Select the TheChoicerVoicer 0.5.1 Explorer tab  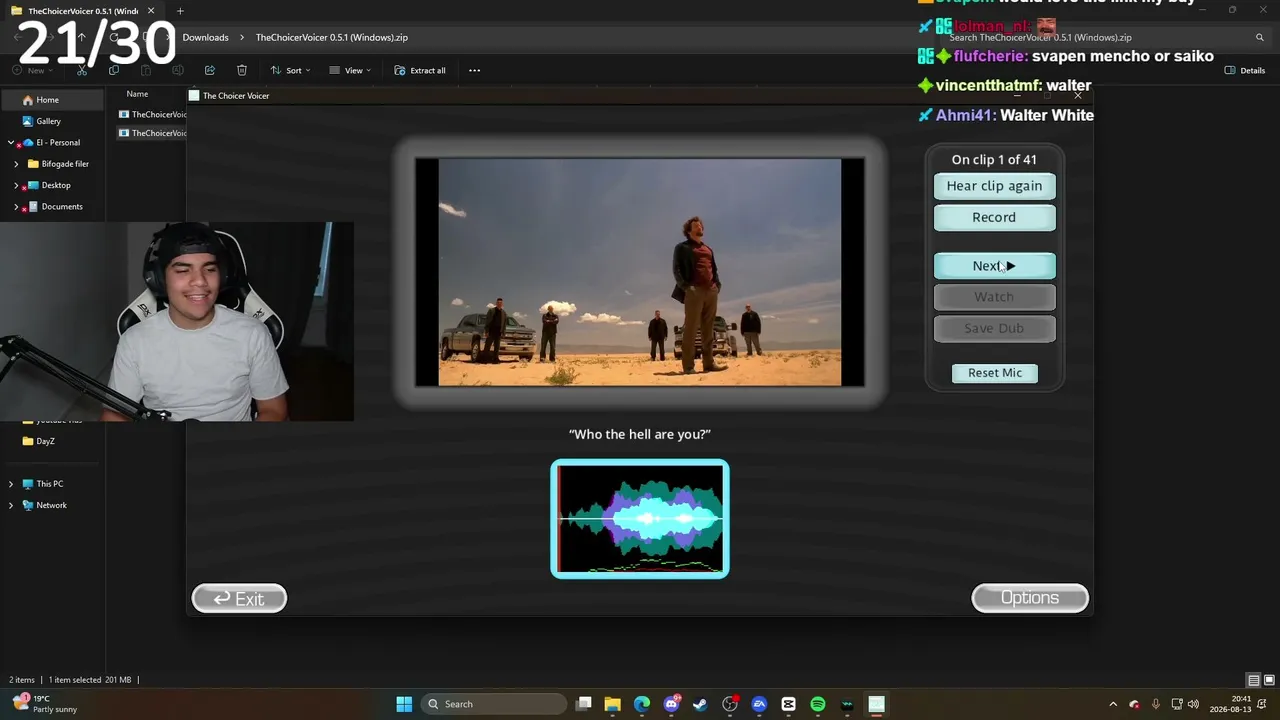point(82,11)
